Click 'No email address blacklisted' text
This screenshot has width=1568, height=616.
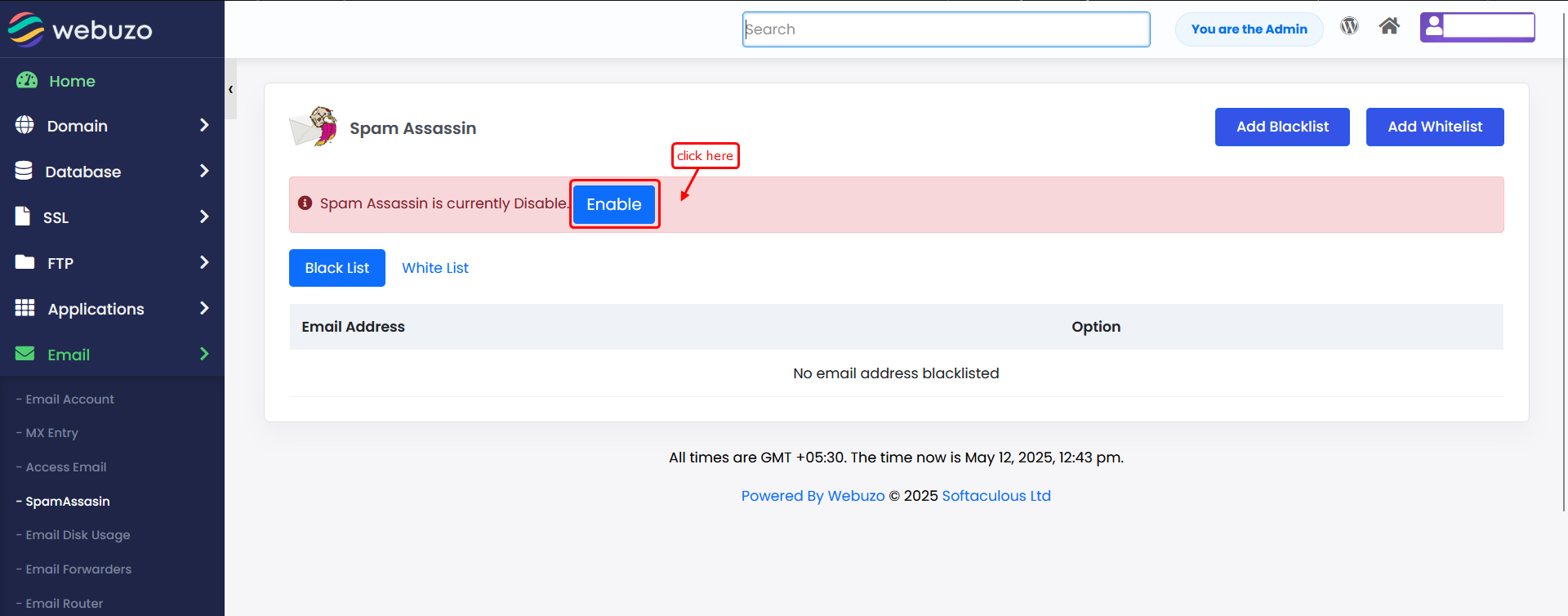[x=896, y=373]
